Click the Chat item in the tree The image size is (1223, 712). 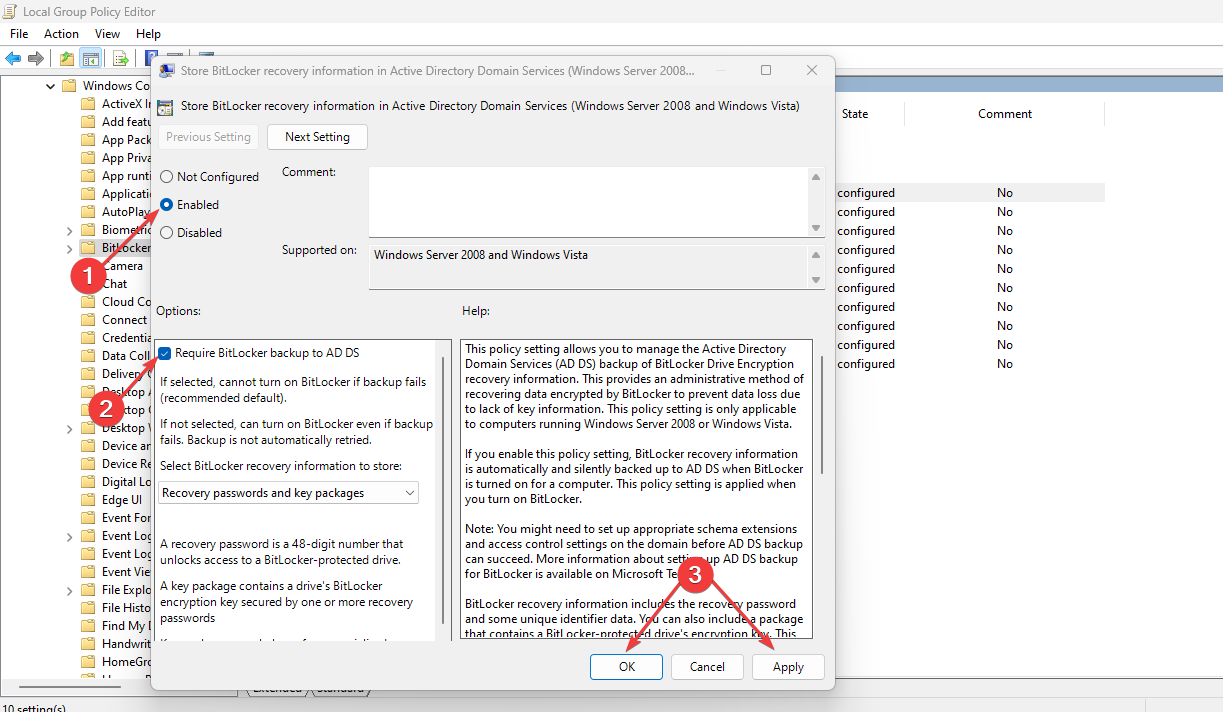(115, 284)
